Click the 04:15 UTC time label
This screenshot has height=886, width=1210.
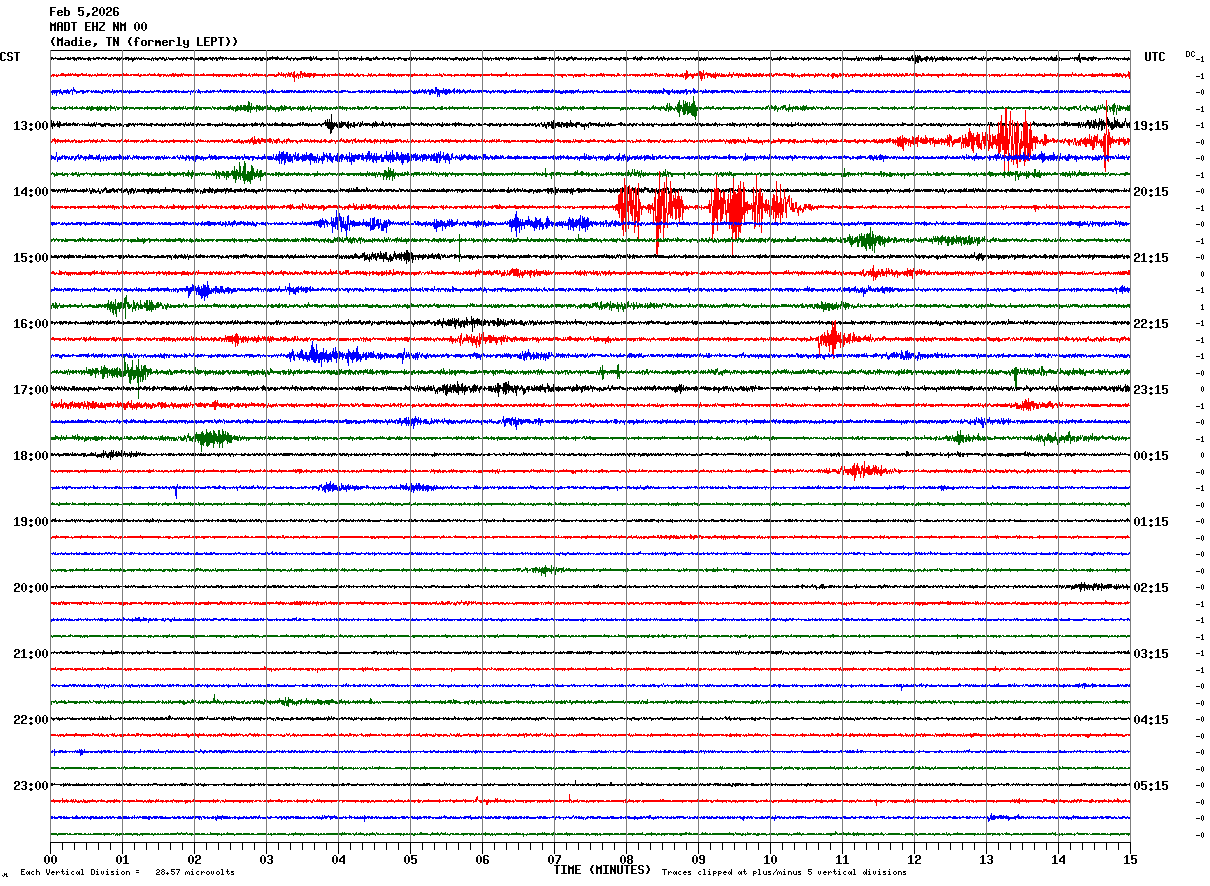1151,720
